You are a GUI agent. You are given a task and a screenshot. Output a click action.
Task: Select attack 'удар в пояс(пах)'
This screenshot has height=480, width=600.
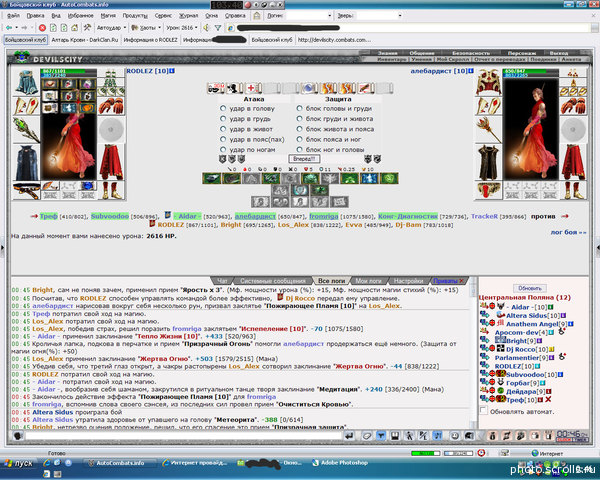[223, 139]
